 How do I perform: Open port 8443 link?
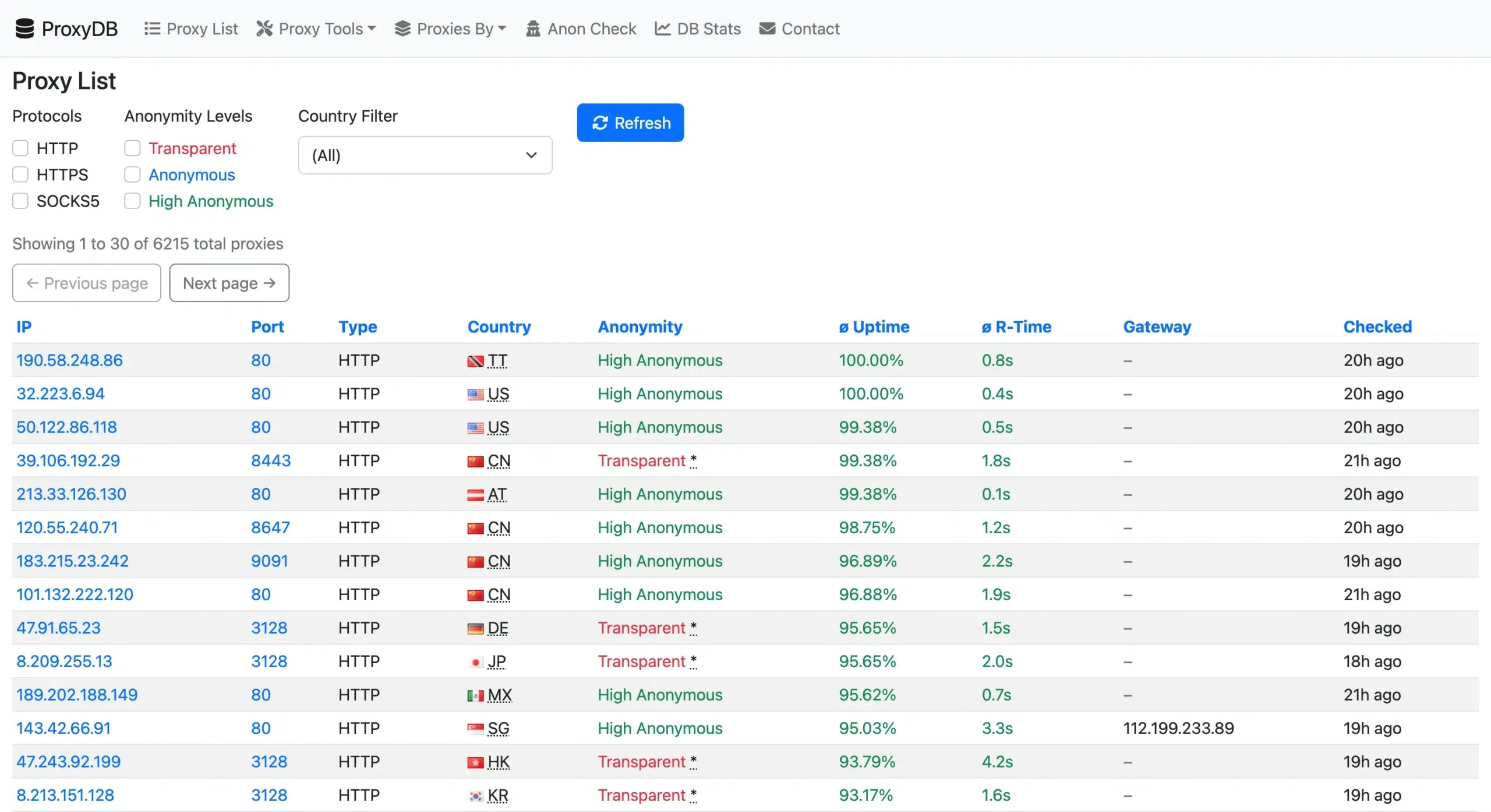[271, 461]
